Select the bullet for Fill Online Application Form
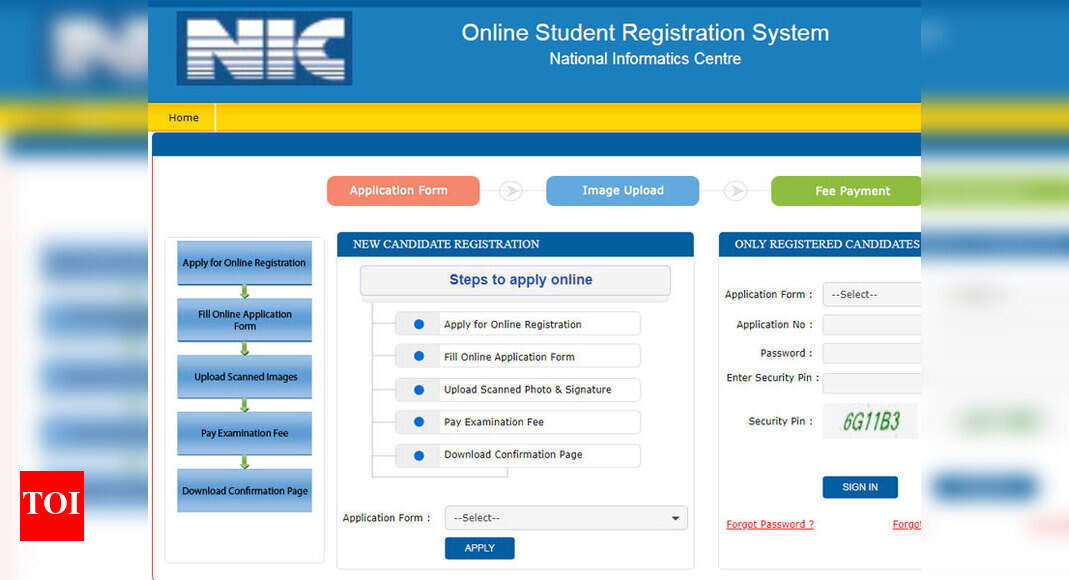This screenshot has height=580, width=1069. click(x=419, y=355)
